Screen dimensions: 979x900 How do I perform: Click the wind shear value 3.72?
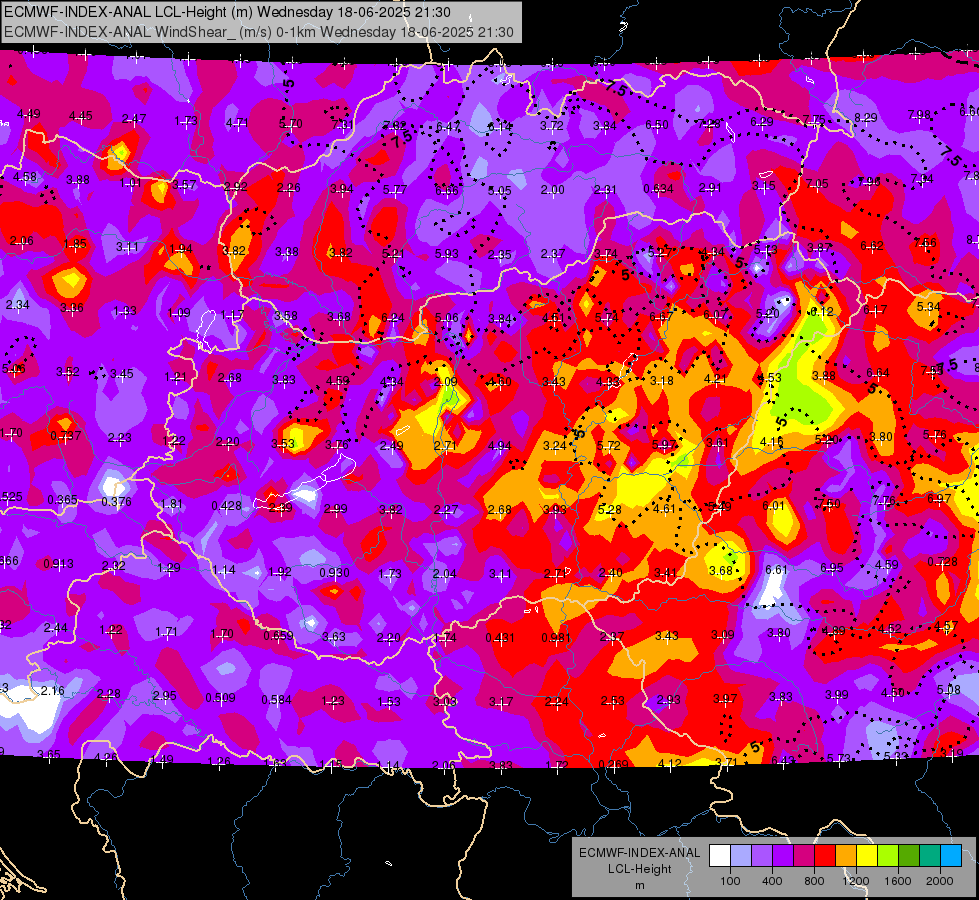point(552,126)
